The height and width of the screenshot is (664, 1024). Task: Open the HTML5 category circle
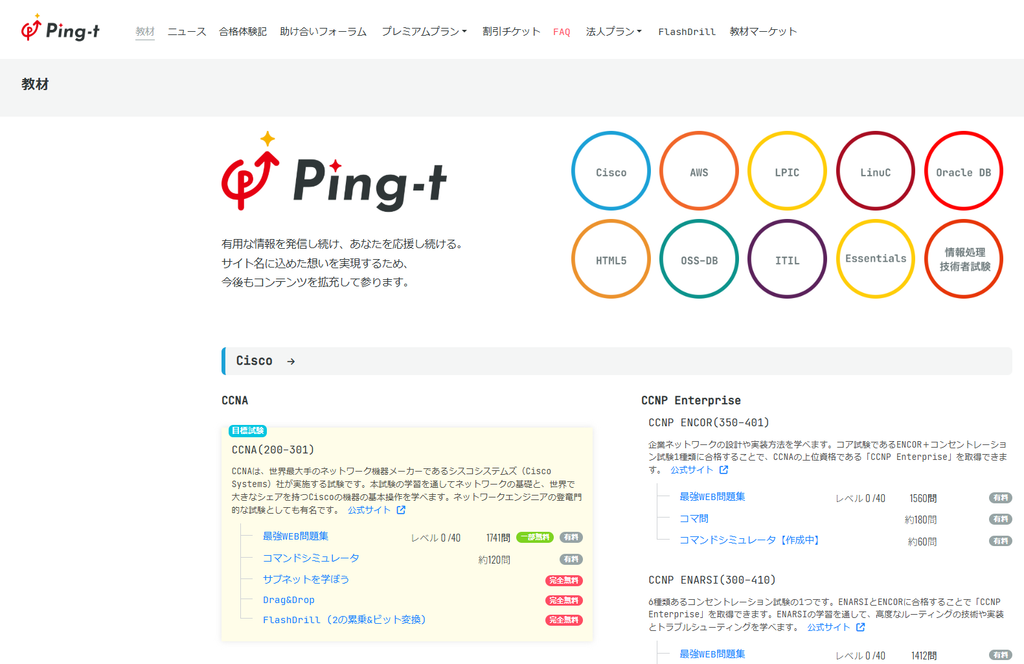tap(611, 259)
